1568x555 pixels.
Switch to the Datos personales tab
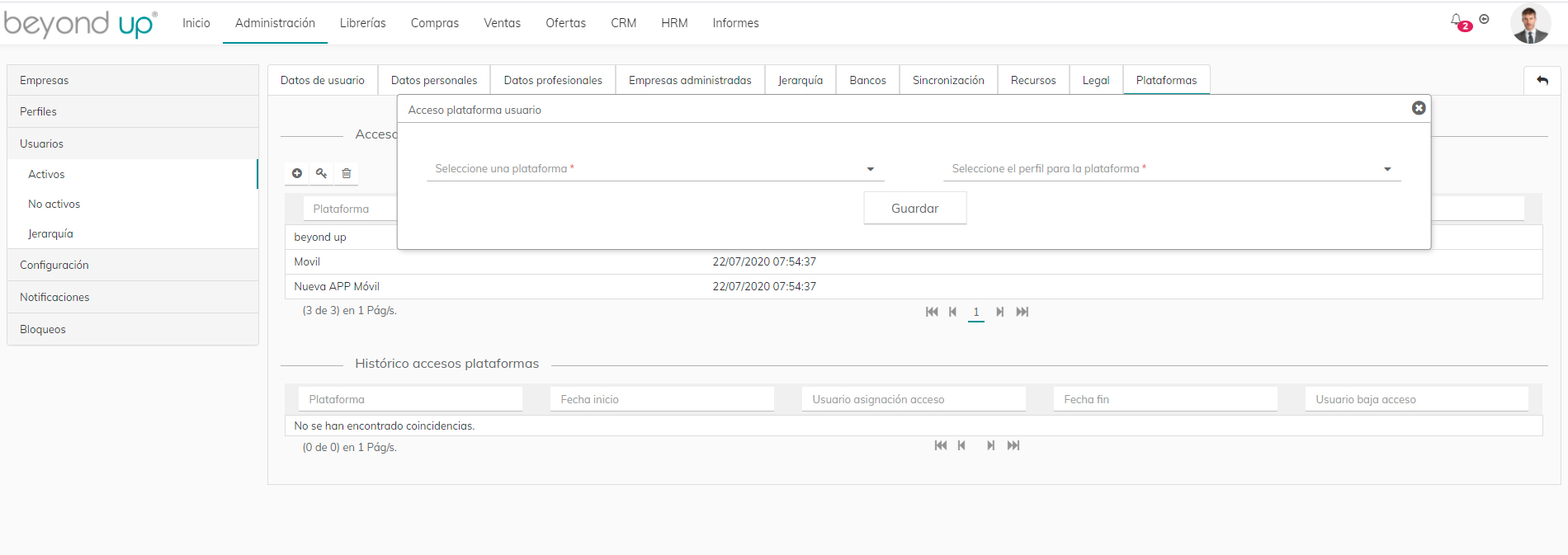click(x=434, y=80)
